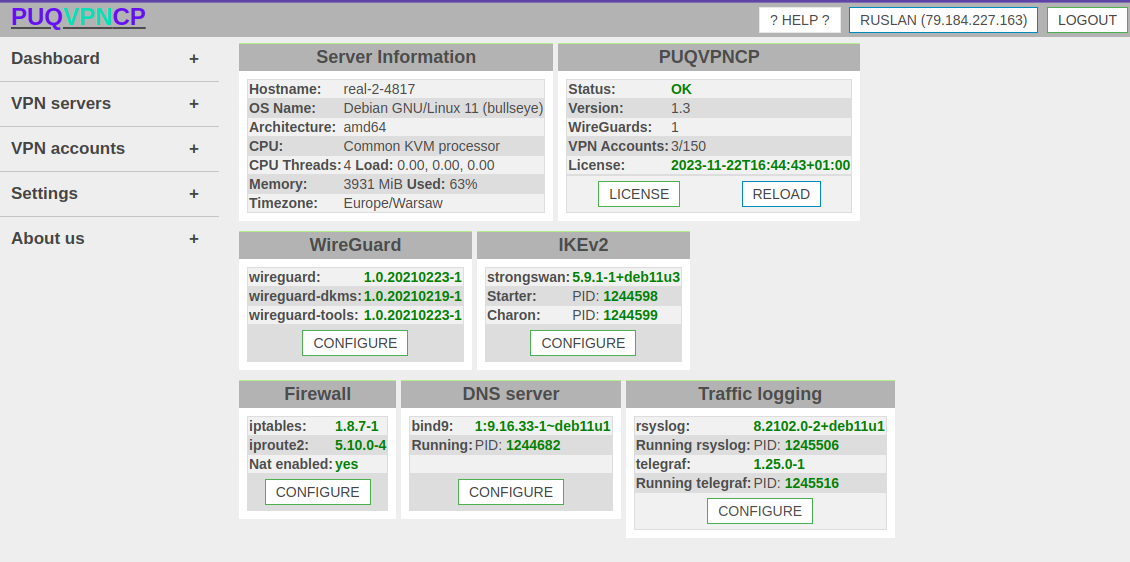This screenshot has width=1130, height=562.
Task: Configure IKEv2 with its CONFIGURE button
Action: tap(583, 343)
